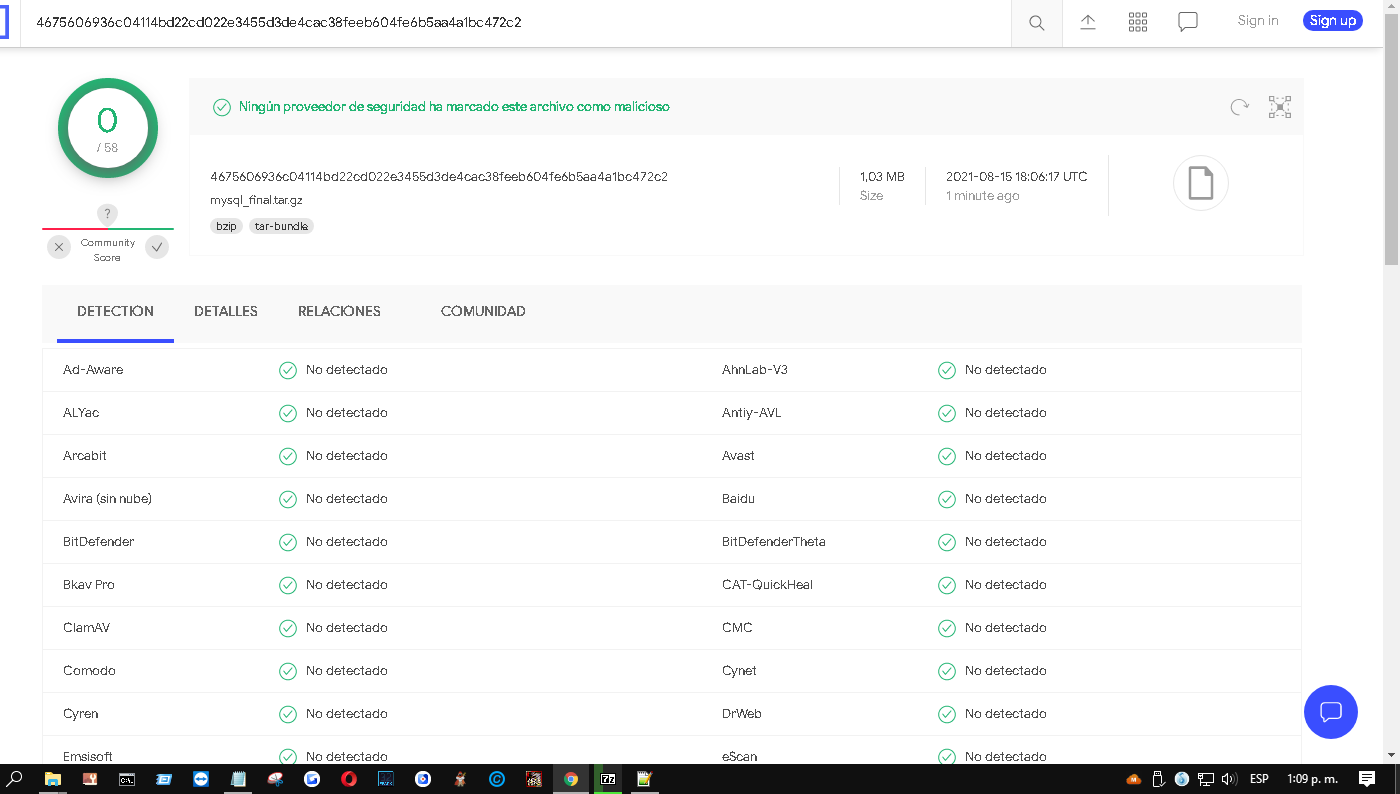Click the Cyren vendor name
Screen dimensions: 1400x794
pyautogui.click(x=80, y=714)
